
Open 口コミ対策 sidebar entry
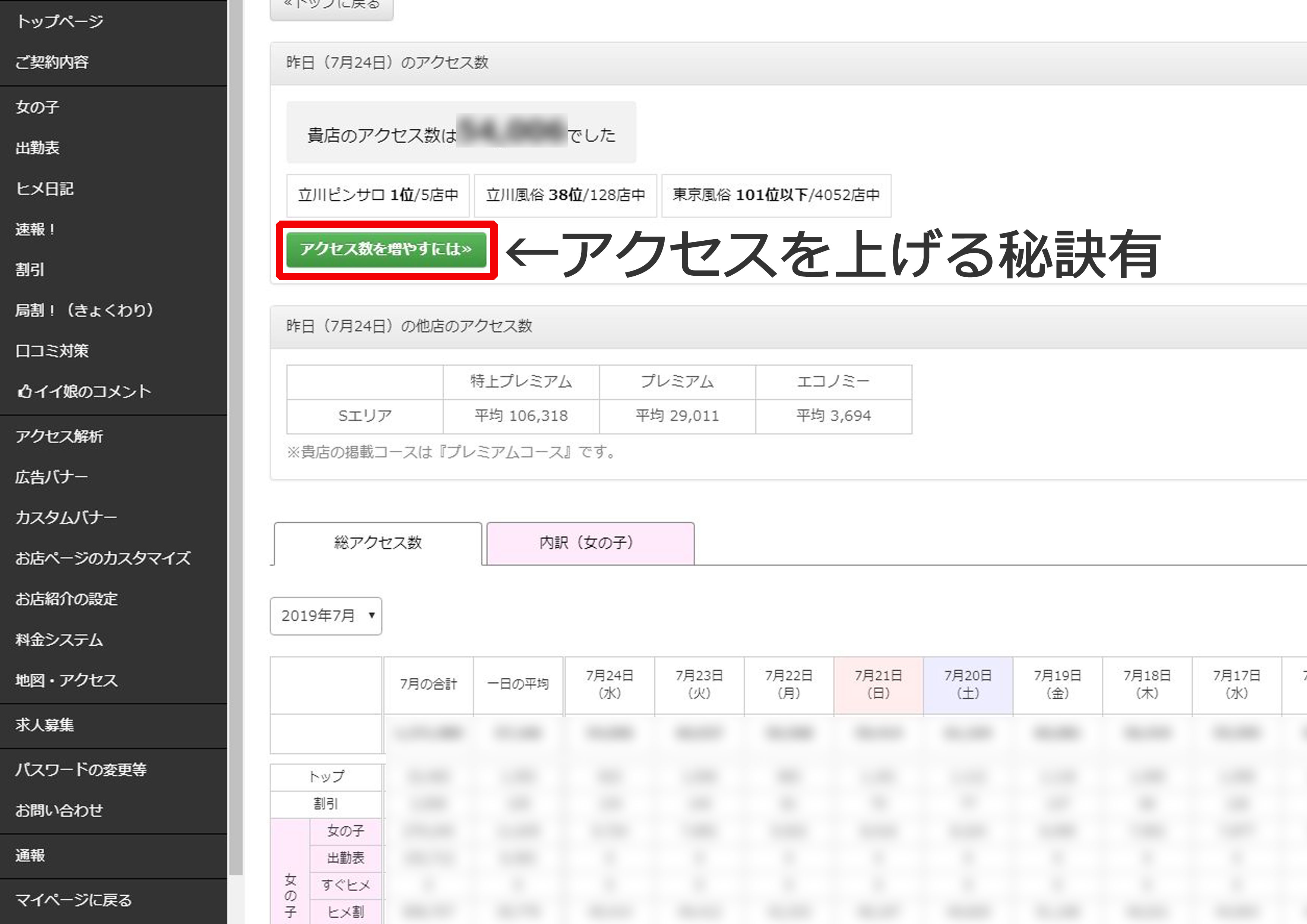[x=52, y=351]
